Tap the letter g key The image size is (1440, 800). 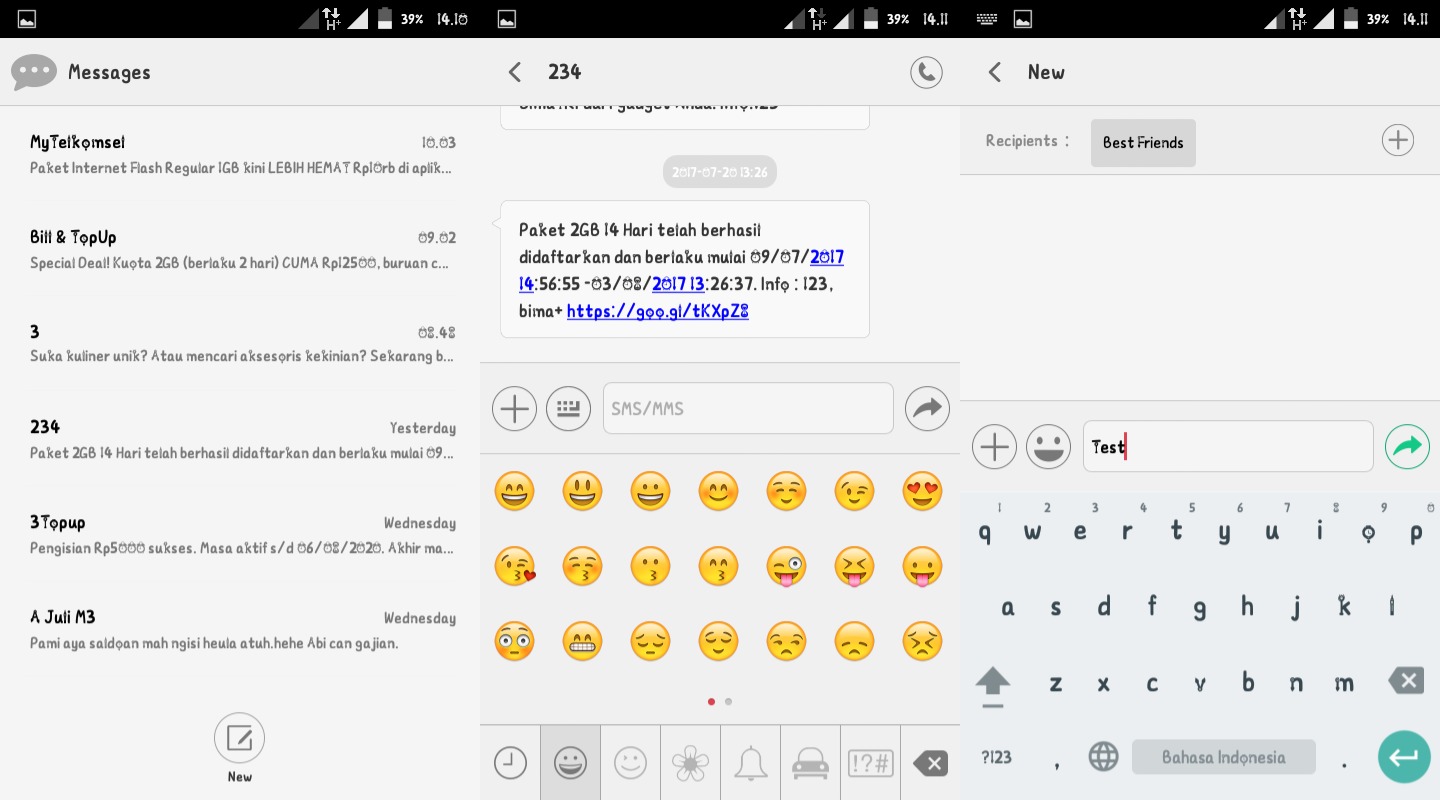pyautogui.click(x=1199, y=606)
